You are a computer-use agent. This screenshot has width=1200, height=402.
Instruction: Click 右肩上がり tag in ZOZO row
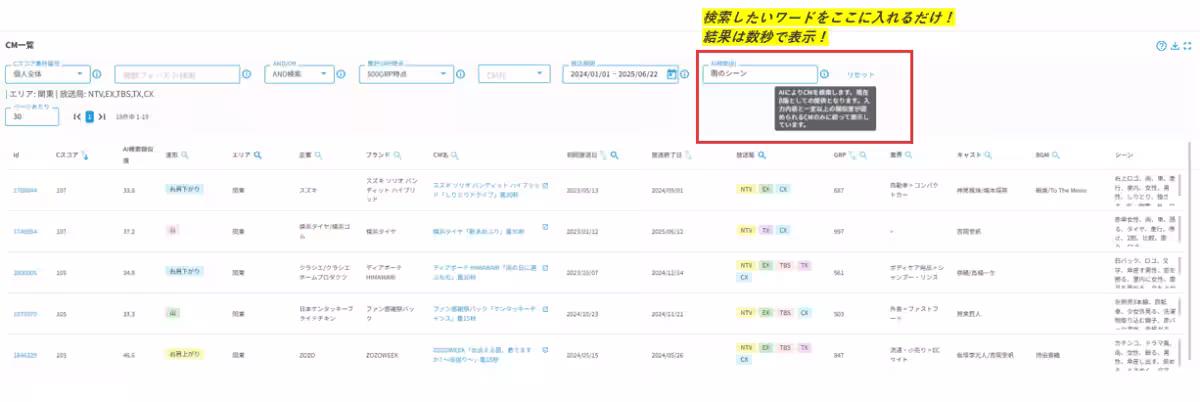(x=185, y=353)
